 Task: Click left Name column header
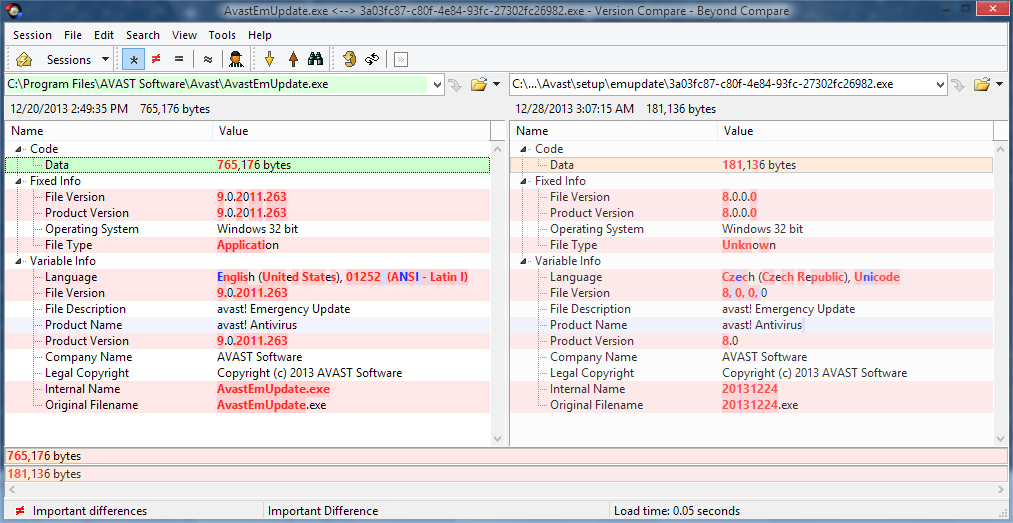coord(109,131)
